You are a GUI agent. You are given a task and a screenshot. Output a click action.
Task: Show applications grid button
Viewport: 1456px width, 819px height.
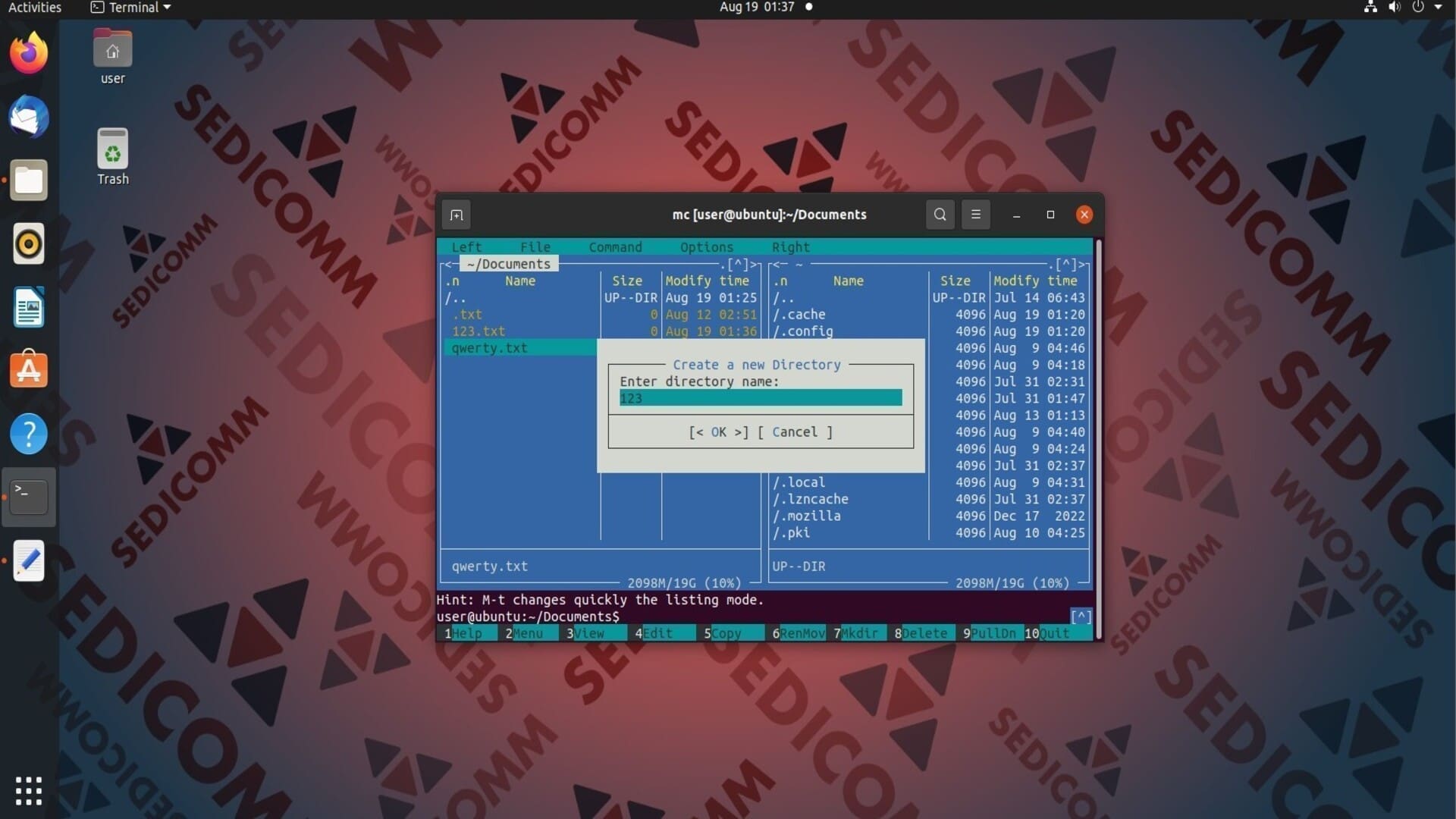(29, 791)
